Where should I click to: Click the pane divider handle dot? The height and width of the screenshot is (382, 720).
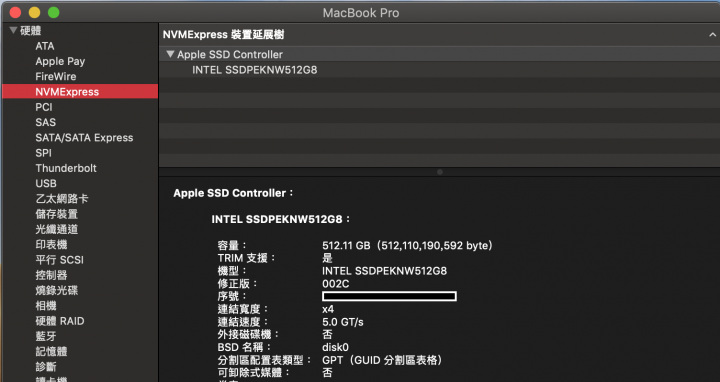[440, 172]
